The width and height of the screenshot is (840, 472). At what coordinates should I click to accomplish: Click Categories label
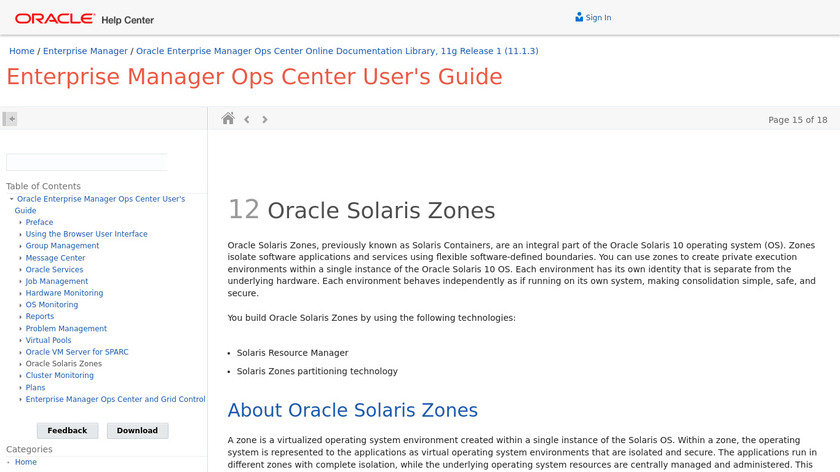(x=29, y=449)
